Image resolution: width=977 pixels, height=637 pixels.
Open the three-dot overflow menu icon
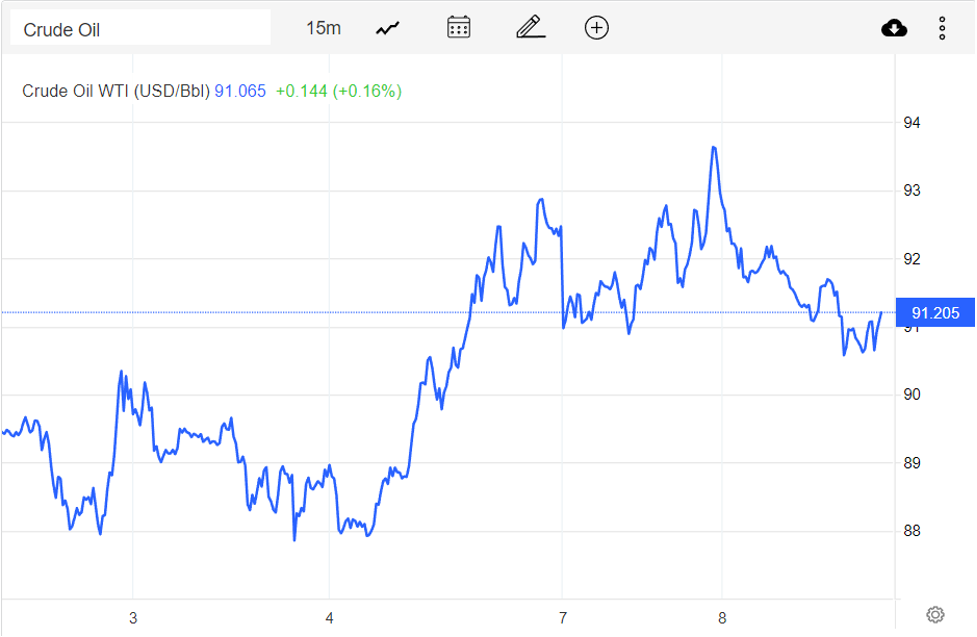pyautogui.click(x=942, y=27)
